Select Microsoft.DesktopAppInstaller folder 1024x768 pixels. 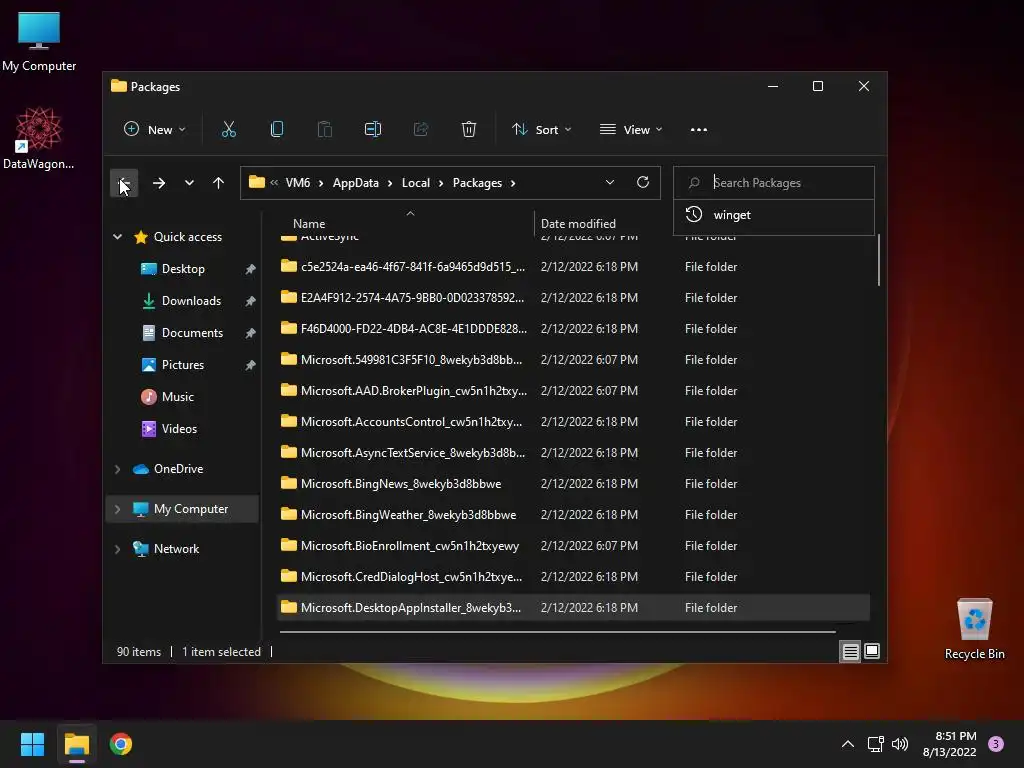(x=573, y=607)
